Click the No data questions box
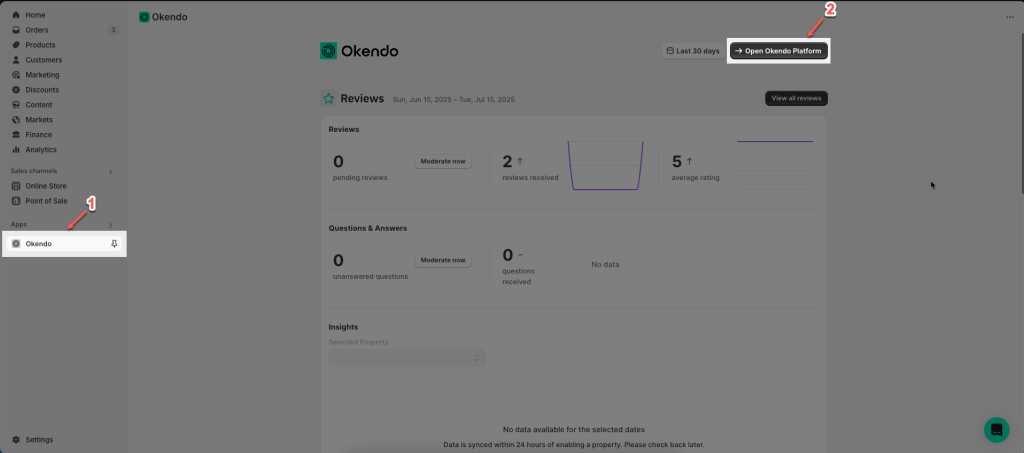The height and width of the screenshot is (453, 1024). click(605, 264)
